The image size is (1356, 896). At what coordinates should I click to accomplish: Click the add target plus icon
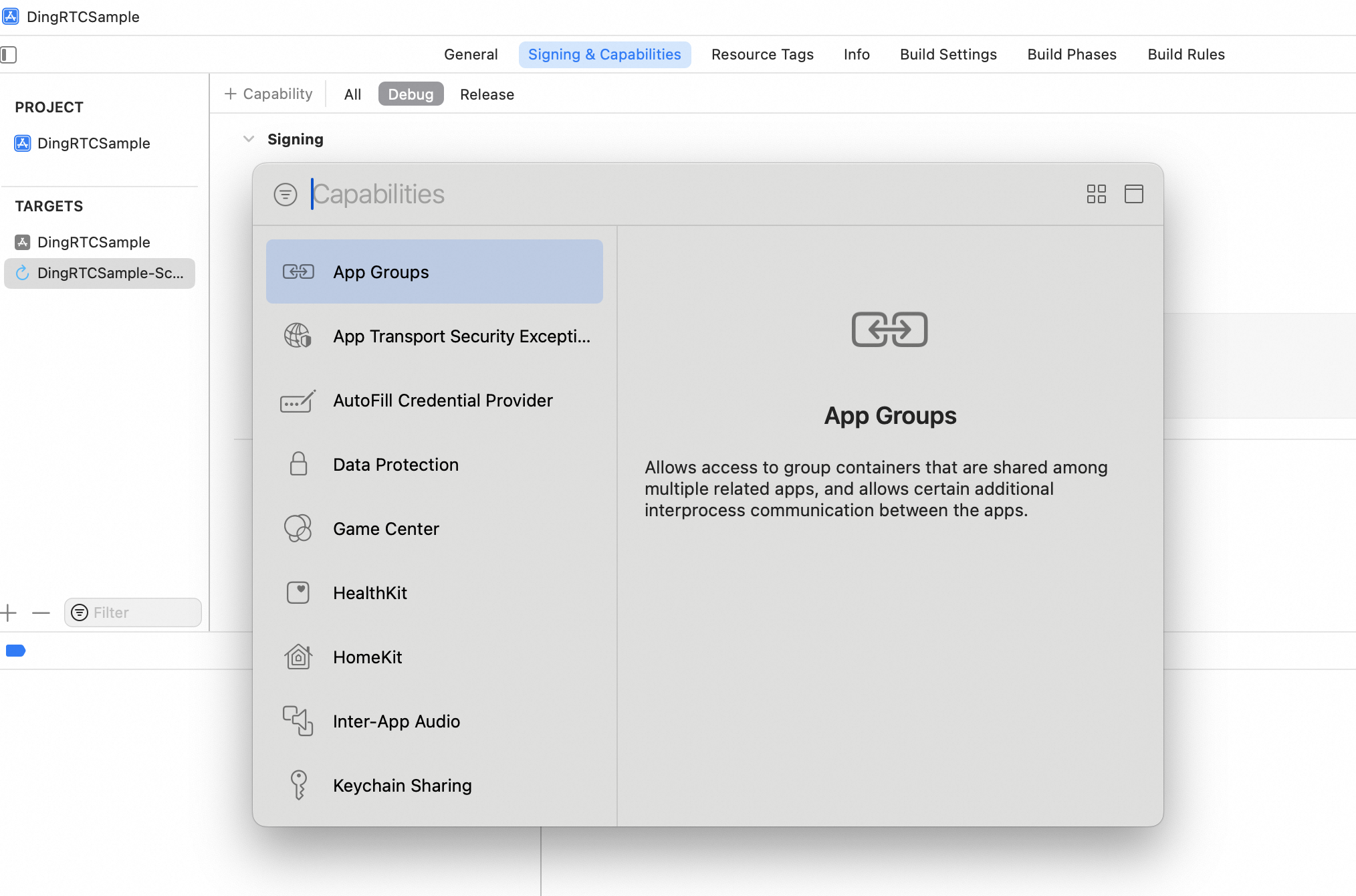(x=9, y=612)
